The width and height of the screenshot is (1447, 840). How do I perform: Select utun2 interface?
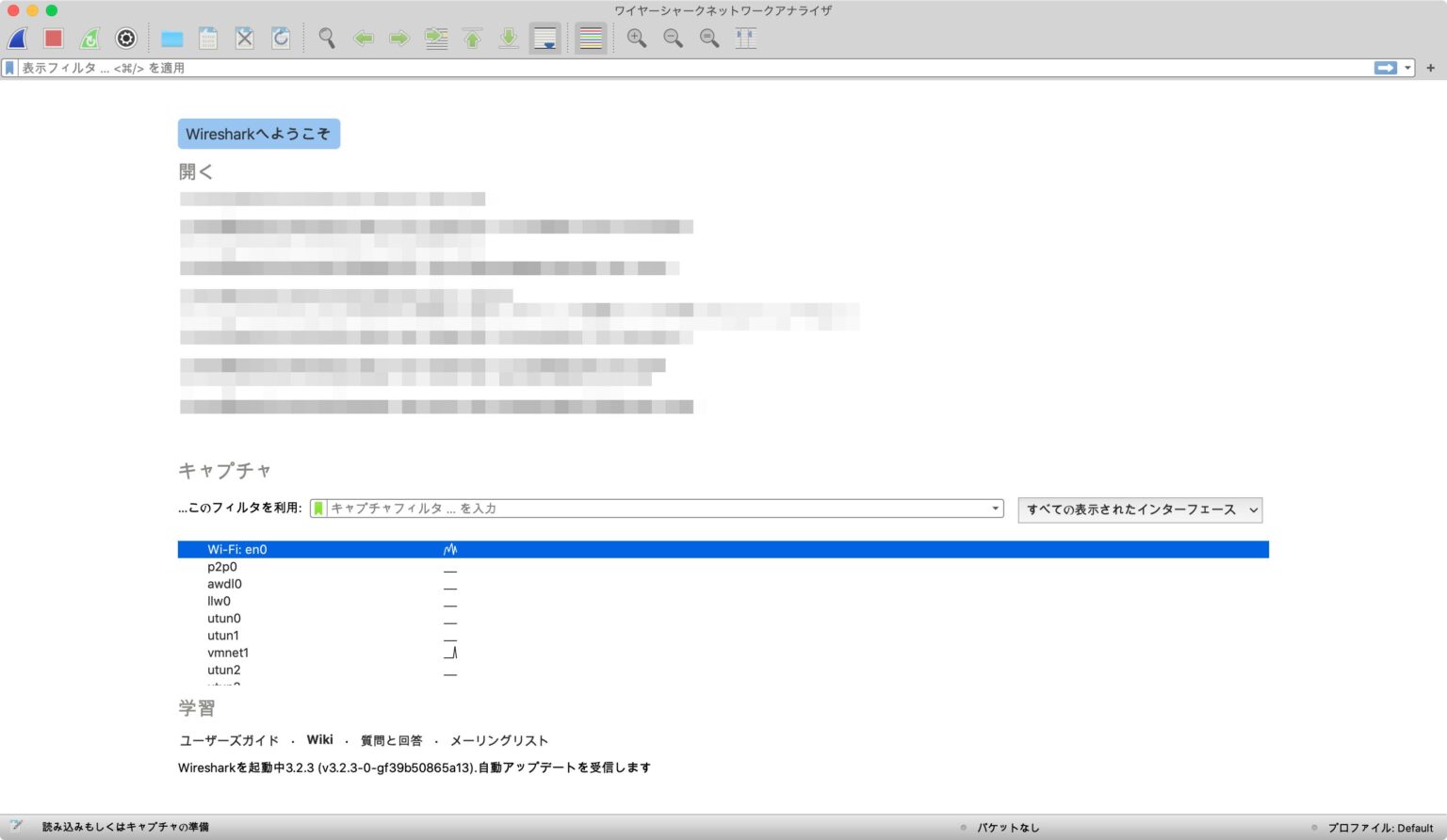[723, 670]
